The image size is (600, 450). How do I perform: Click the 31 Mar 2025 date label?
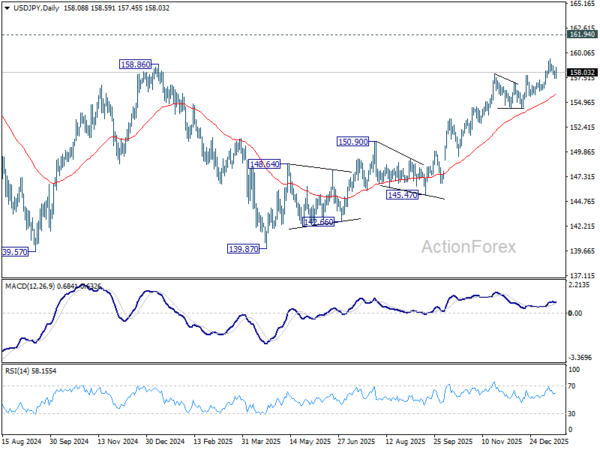[261, 441]
